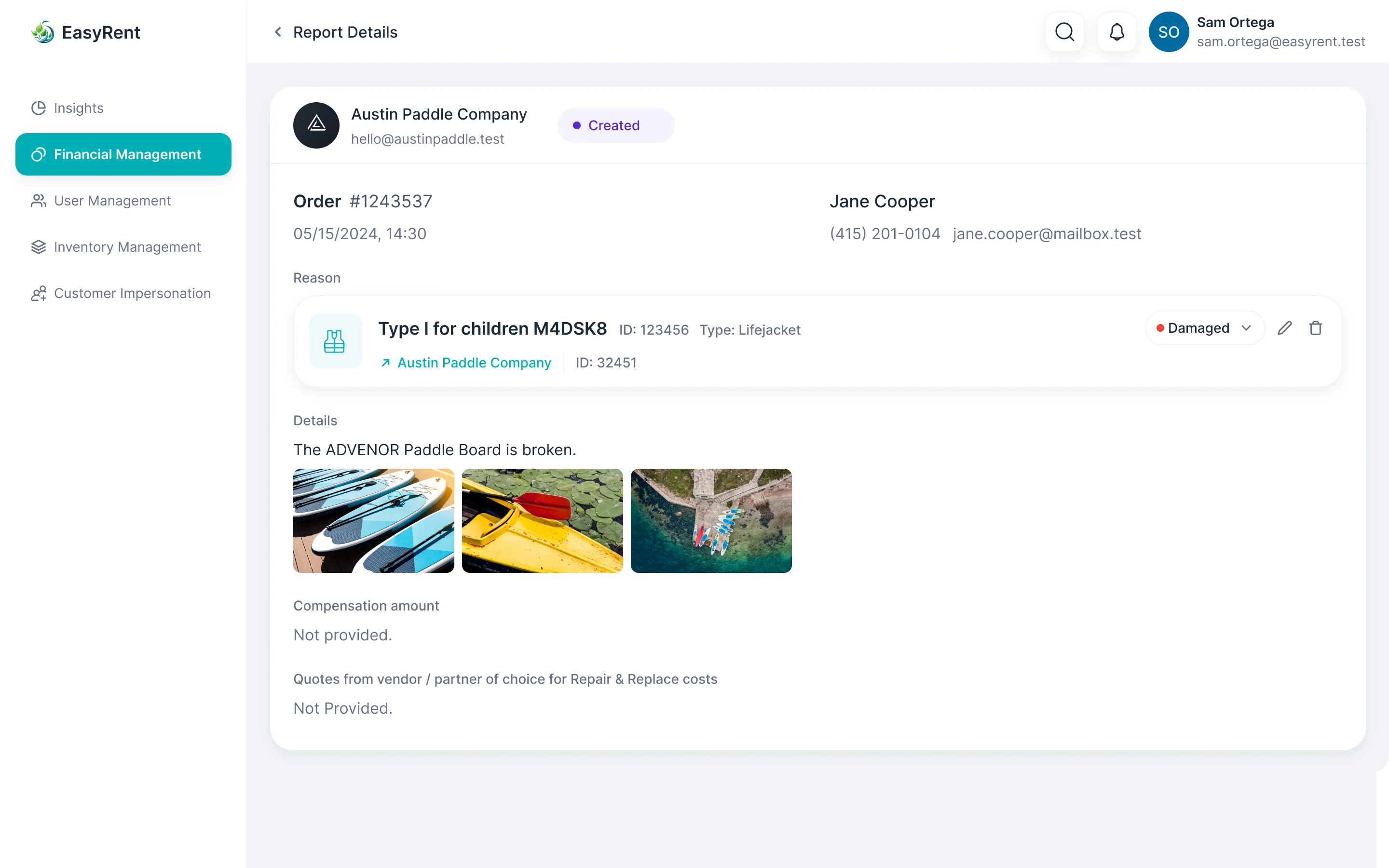Click the jane.cooper@mailbox.test email
This screenshot has width=1389, height=868.
click(x=1047, y=234)
